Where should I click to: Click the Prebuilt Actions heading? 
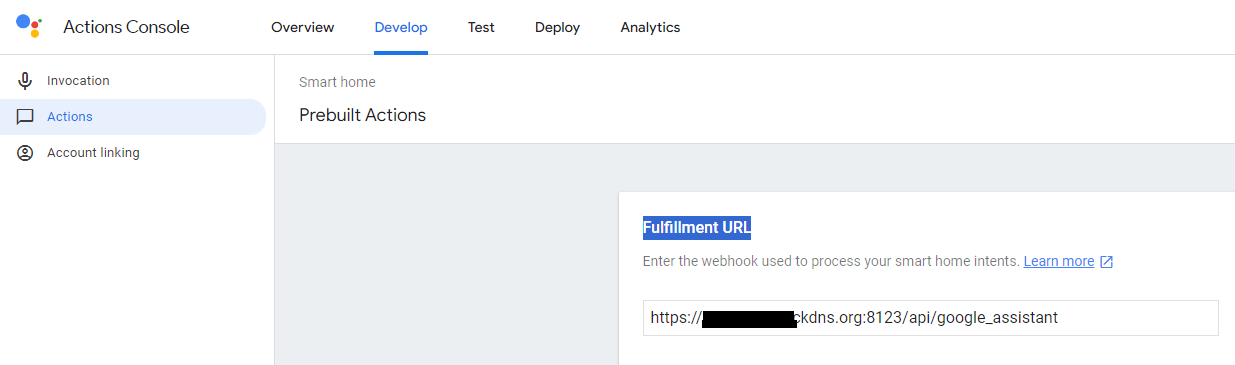point(362,115)
